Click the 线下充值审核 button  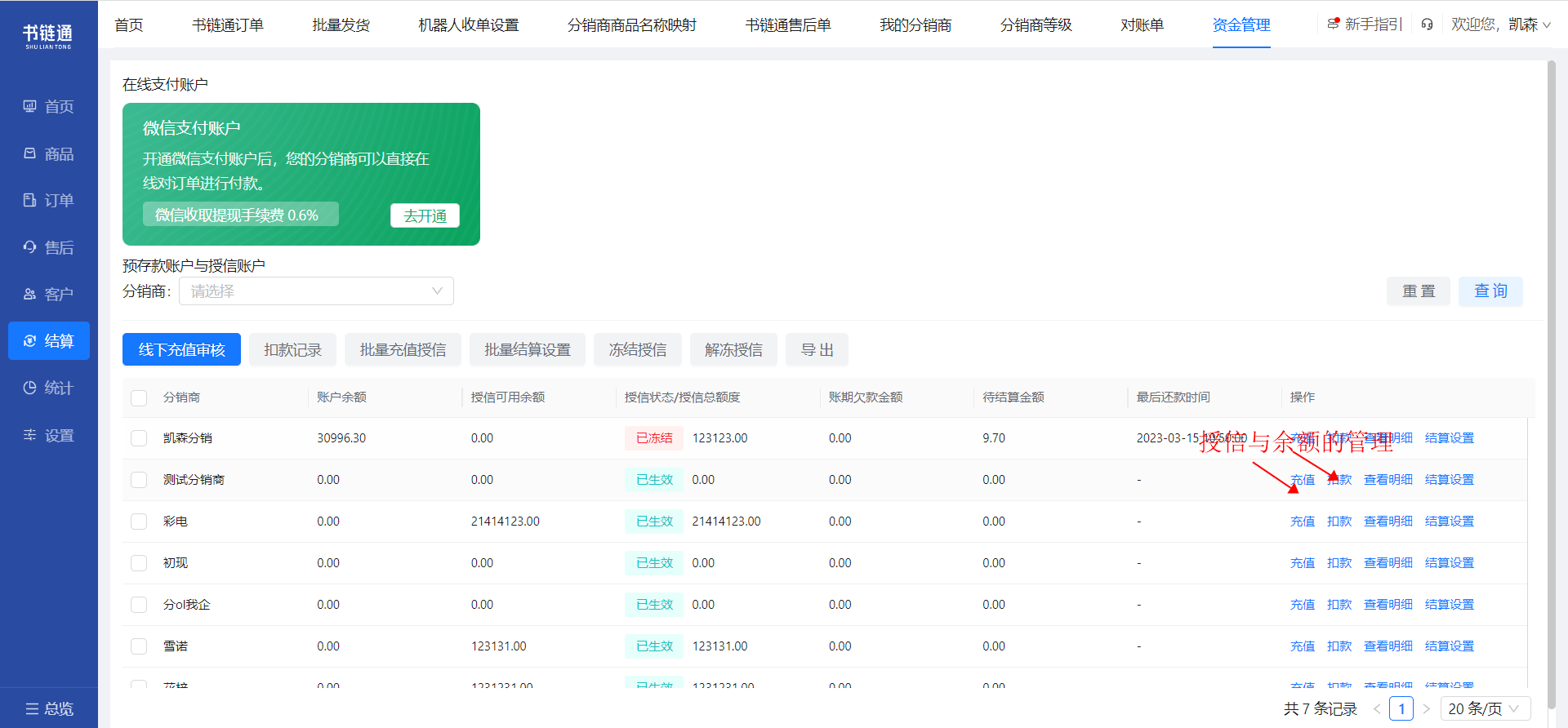[x=181, y=349]
